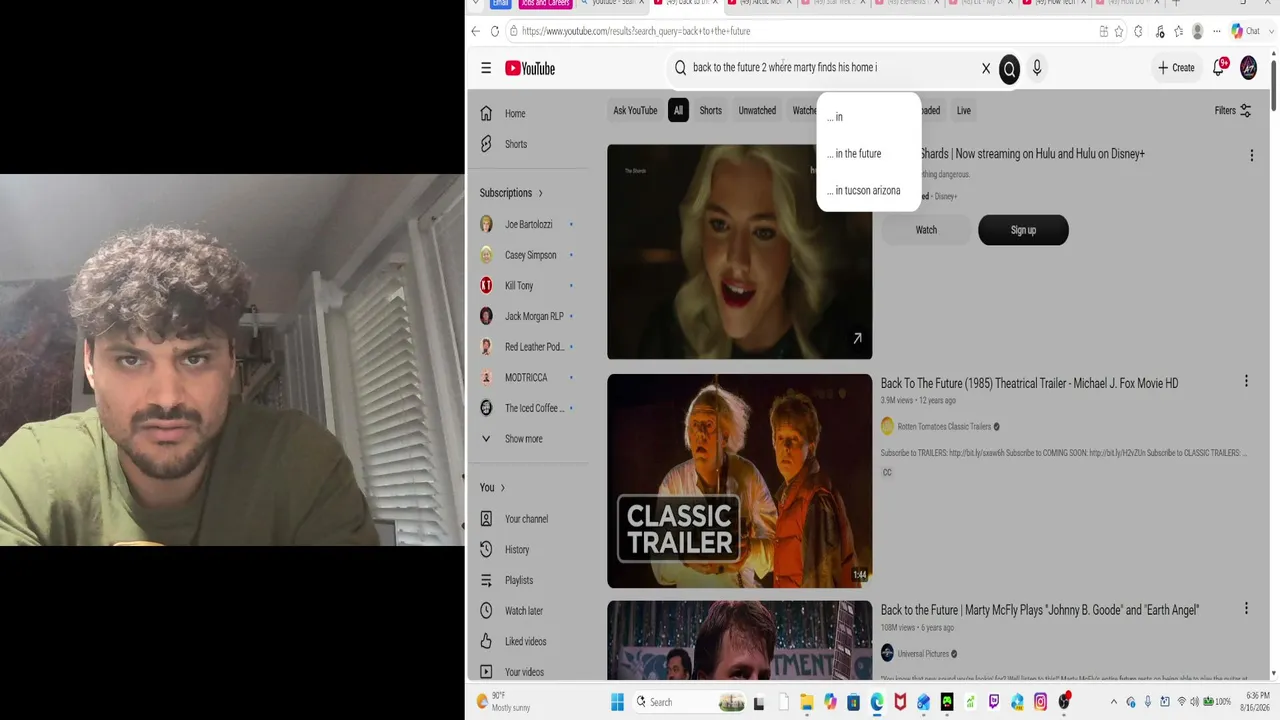Select the Ask YouTube chip

[635, 111]
